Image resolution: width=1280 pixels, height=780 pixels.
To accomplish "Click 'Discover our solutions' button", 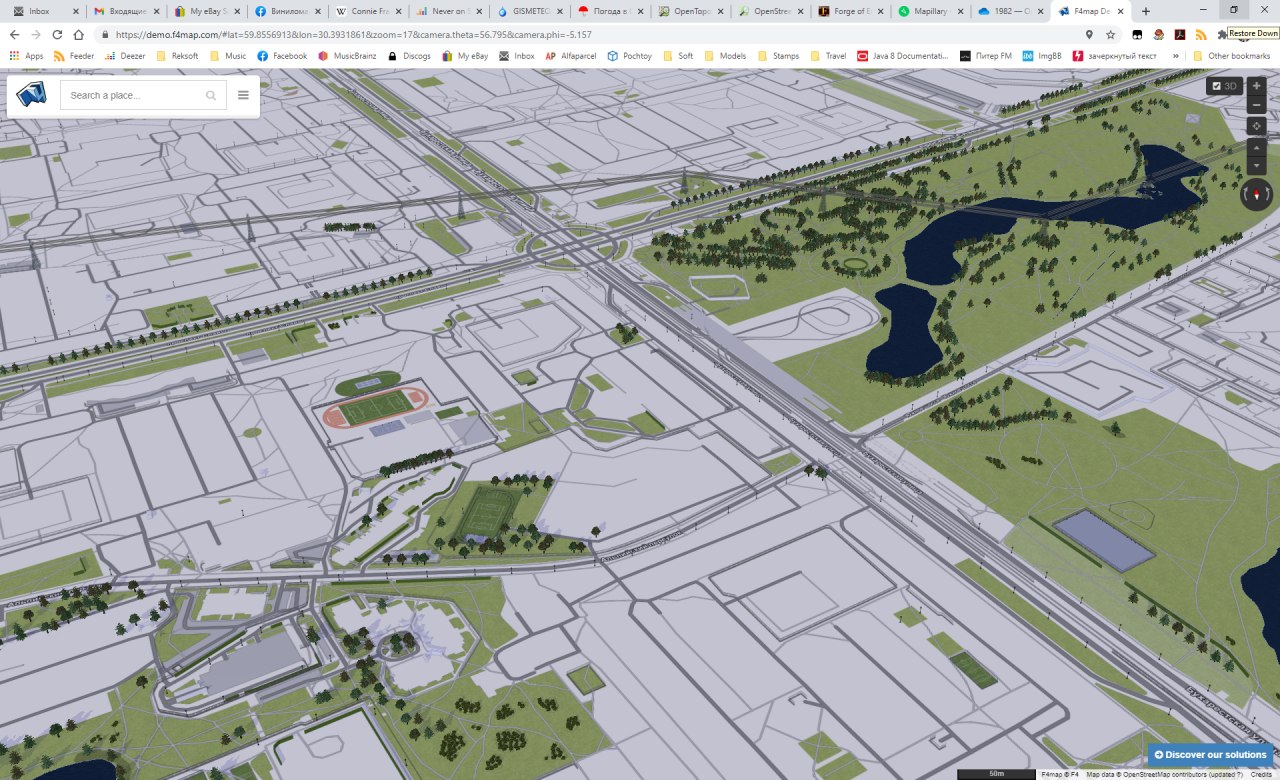I will tap(1211, 754).
